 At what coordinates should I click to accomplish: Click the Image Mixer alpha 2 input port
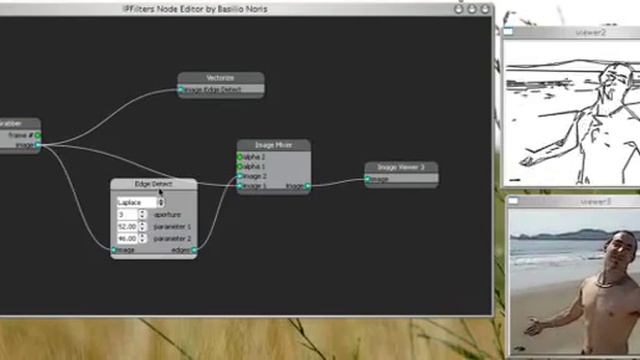point(240,157)
